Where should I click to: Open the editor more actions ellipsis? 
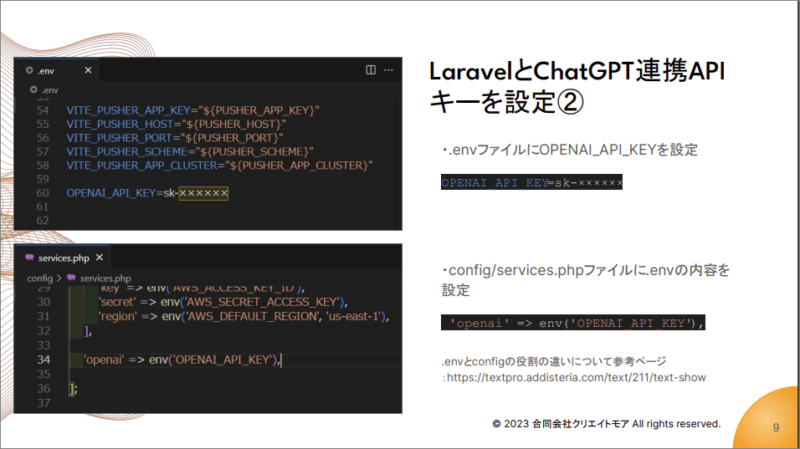coord(389,70)
